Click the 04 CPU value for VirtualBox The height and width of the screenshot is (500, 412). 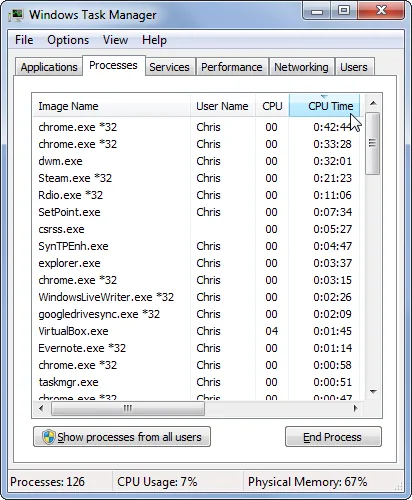tap(271, 331)
